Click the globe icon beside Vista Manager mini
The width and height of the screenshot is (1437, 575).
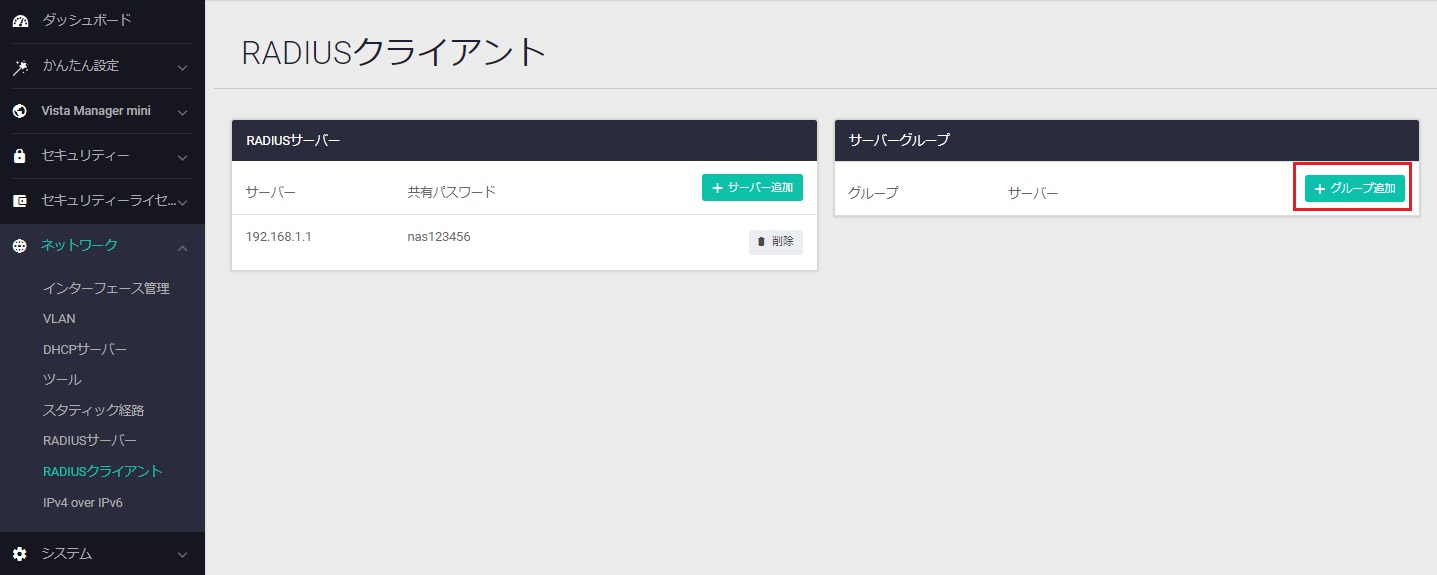point(20,112)
